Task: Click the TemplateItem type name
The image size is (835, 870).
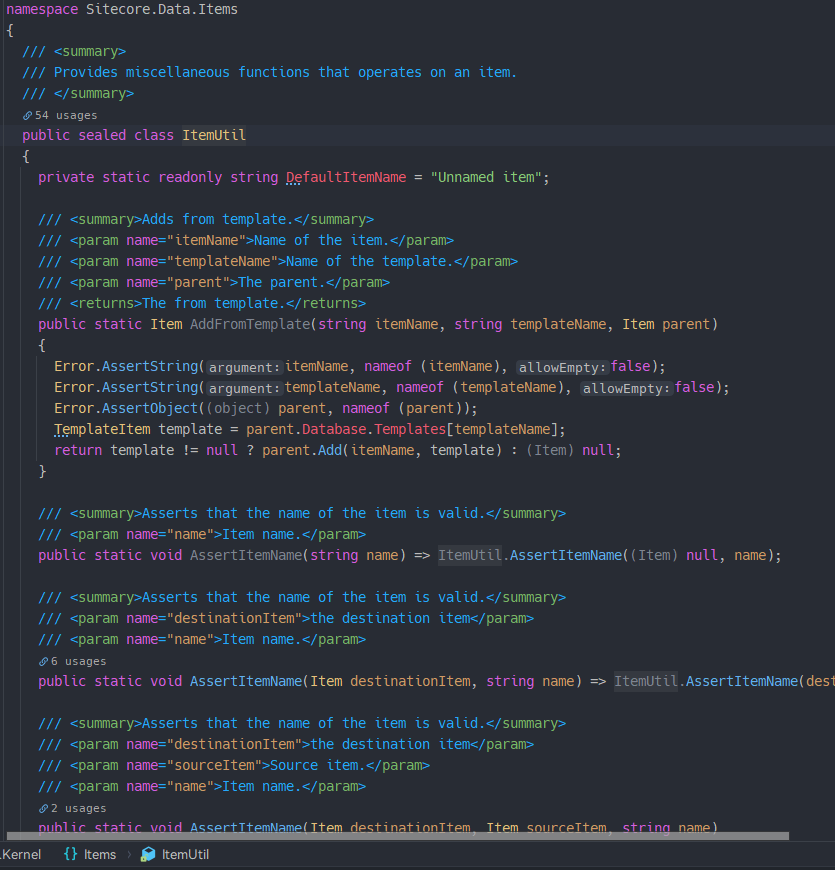Action: 102,429
